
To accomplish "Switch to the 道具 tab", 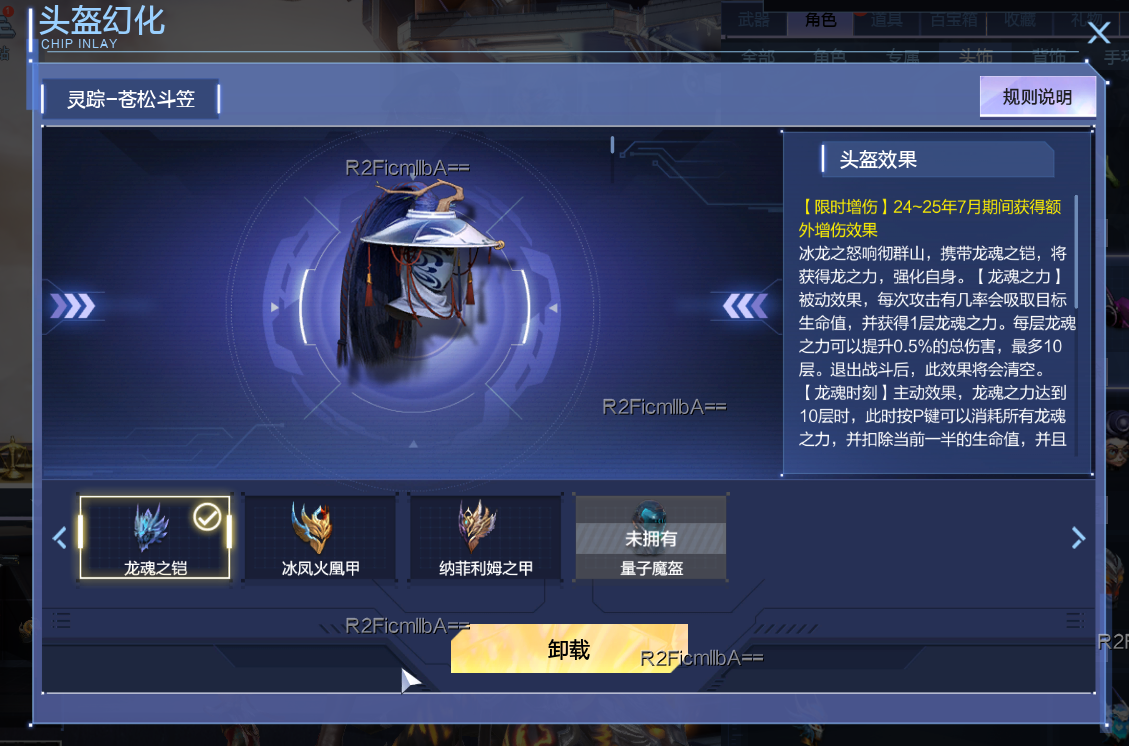I will [x=886, y=20].
